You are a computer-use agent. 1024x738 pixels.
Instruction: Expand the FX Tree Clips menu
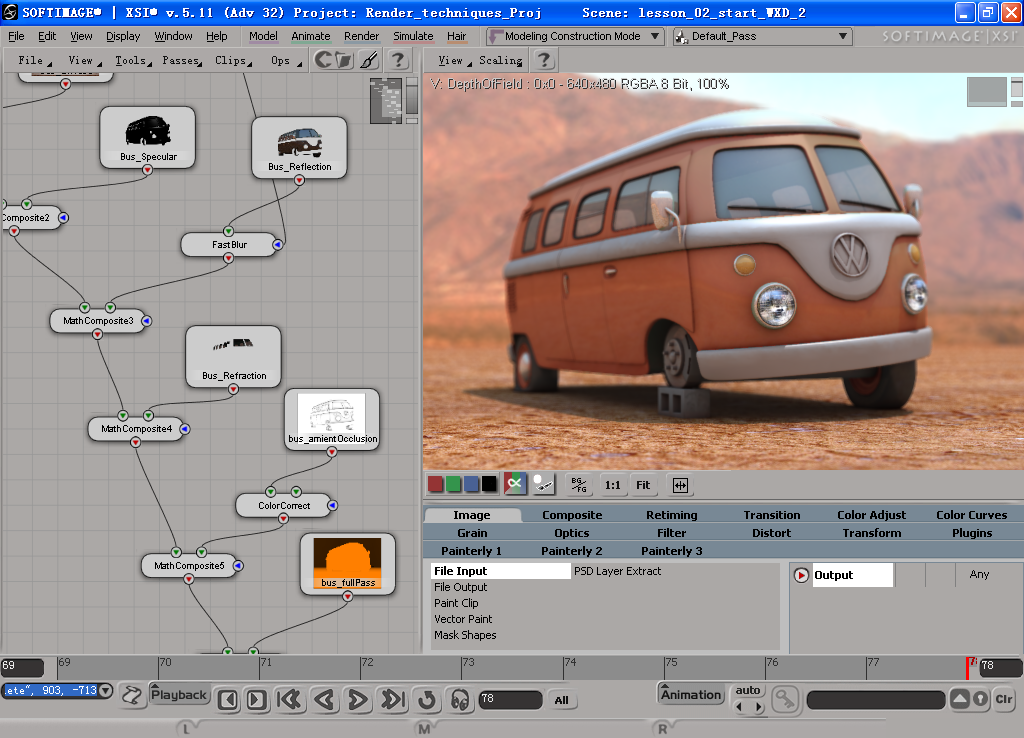pos(232,61)
